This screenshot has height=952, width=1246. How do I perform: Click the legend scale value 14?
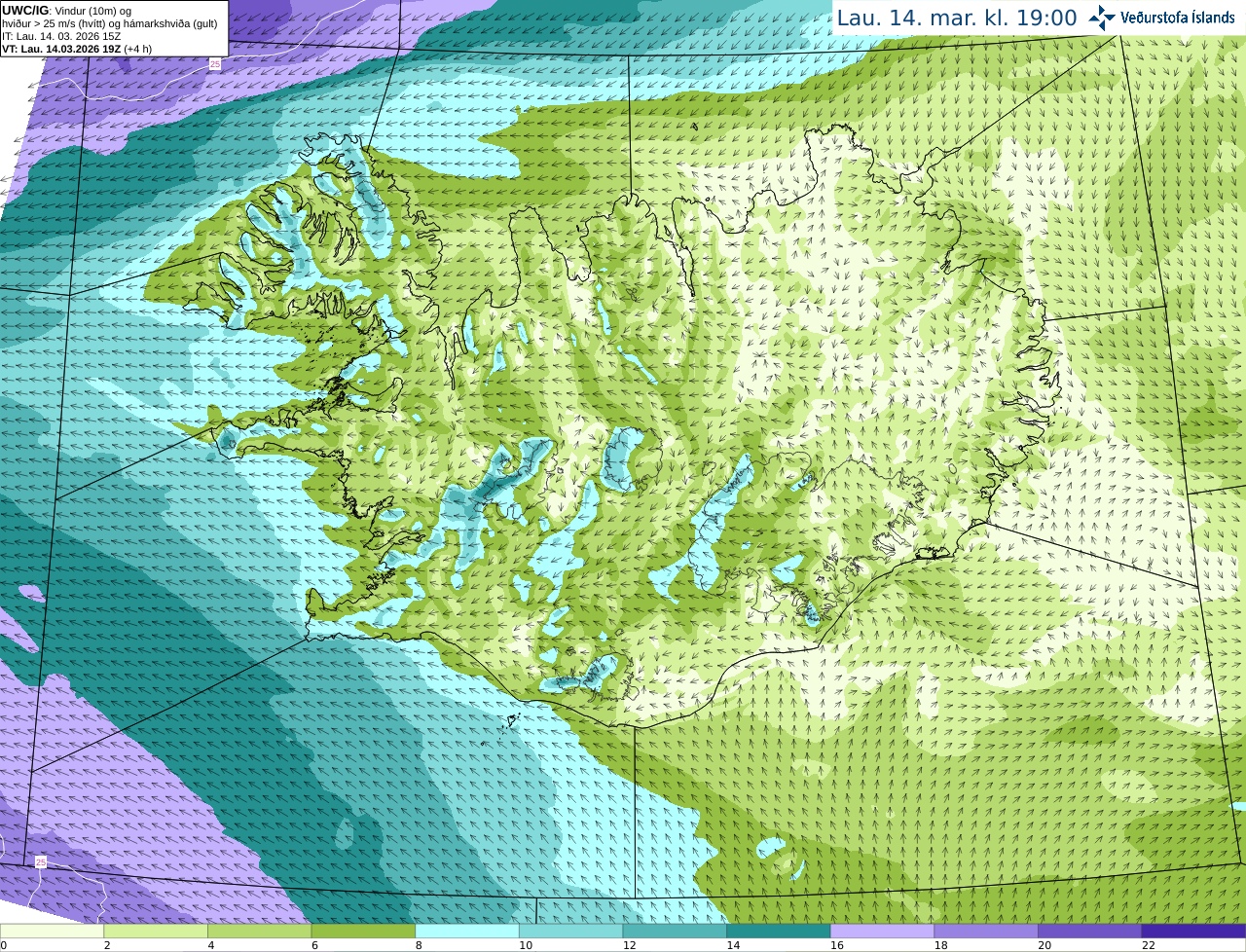(x=733, y=945)
